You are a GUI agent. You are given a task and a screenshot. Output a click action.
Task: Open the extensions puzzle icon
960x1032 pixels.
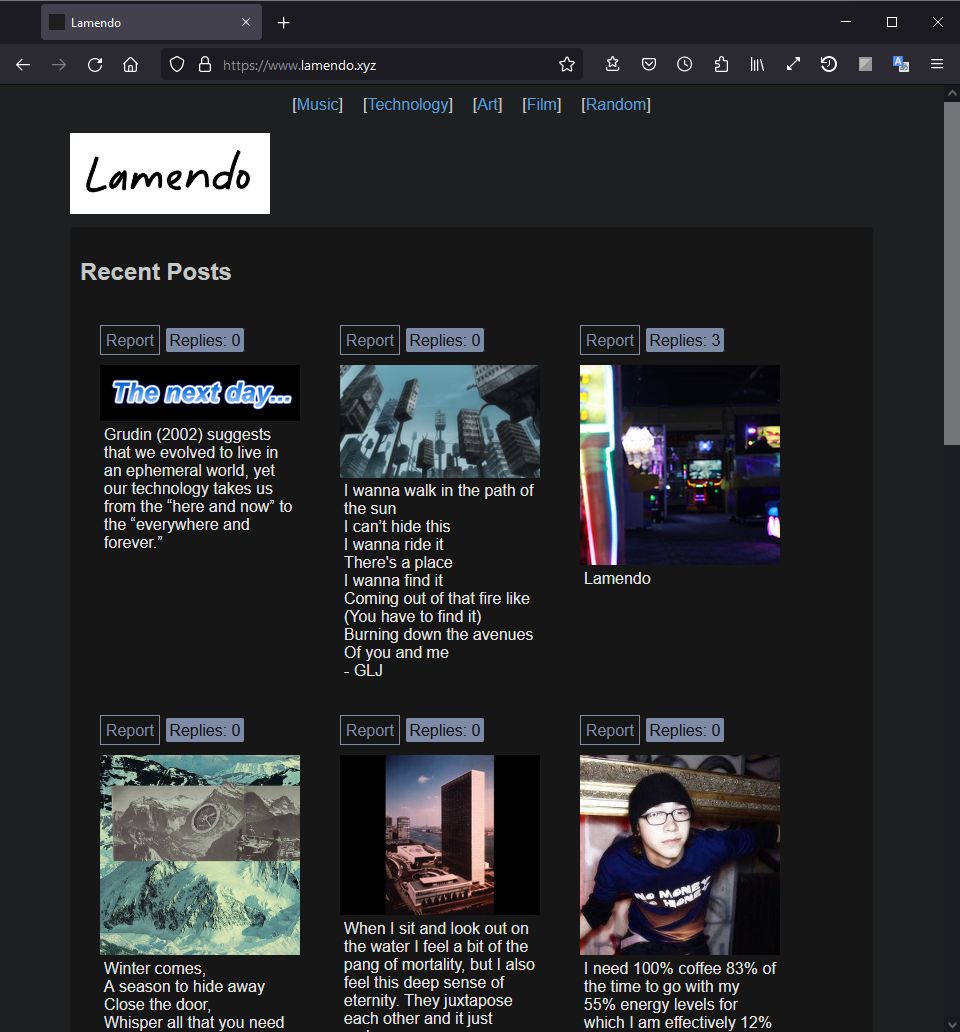(x=721, y=64)
